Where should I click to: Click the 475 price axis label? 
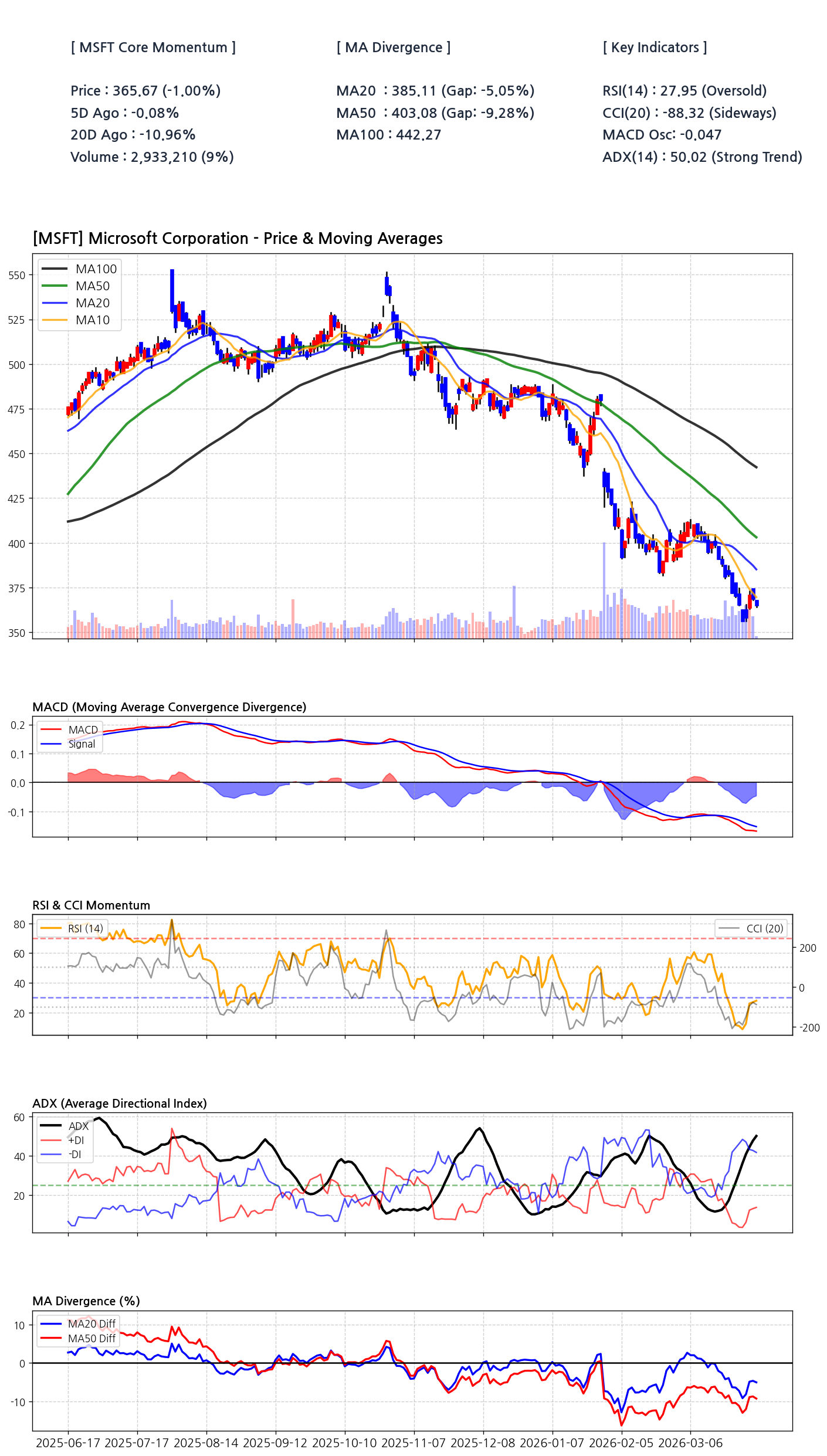[x=17, y=409]
